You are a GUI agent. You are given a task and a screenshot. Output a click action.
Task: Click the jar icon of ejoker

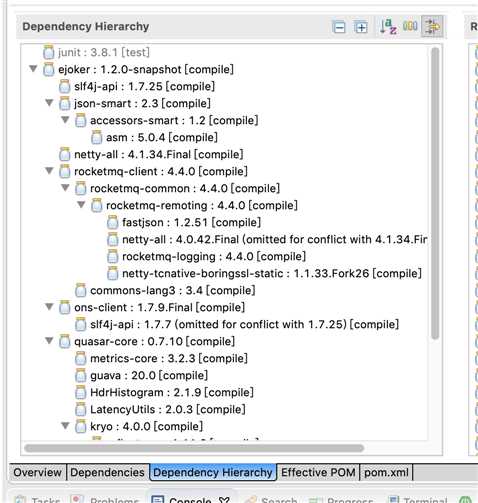coord(48,69)
